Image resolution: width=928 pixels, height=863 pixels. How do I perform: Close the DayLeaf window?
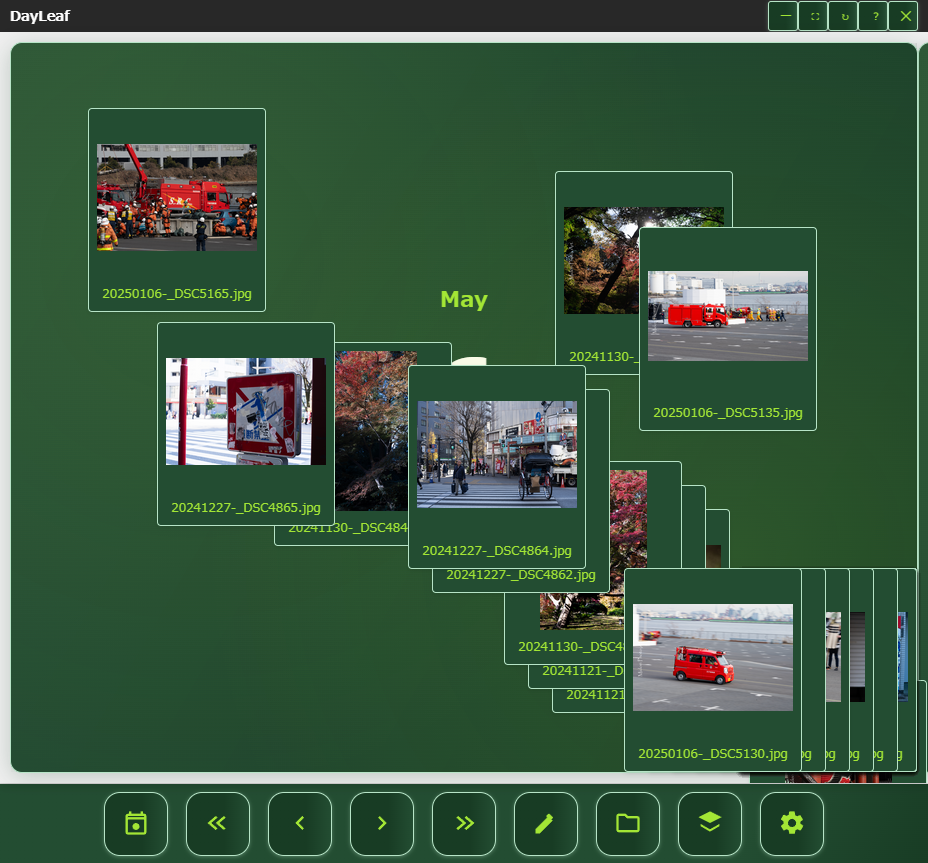(905, 16)
